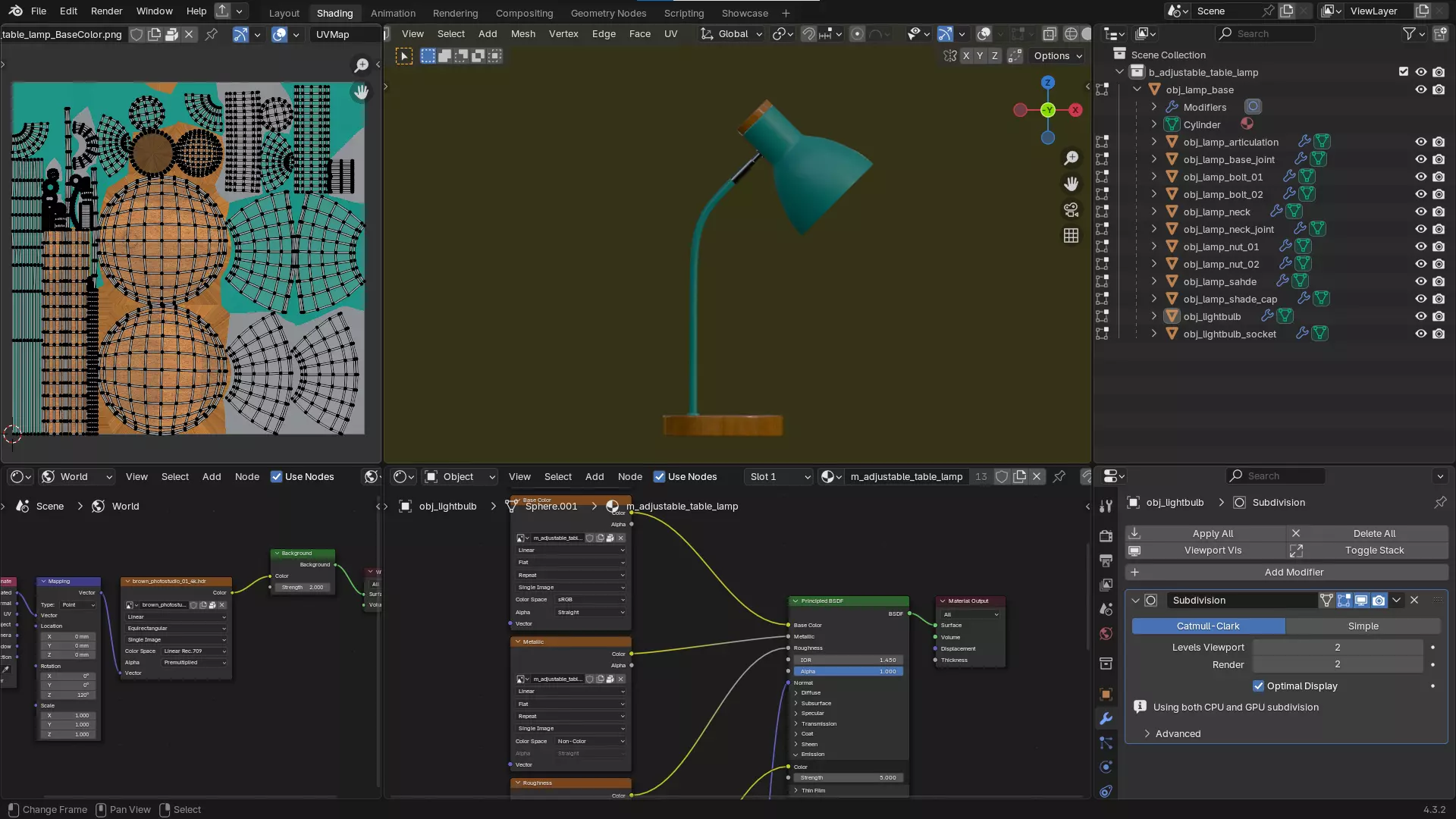Viewport: 1456px width, 819px height.
Task: Click the pan hand icon in UV editor
Action: pos(362,92)
